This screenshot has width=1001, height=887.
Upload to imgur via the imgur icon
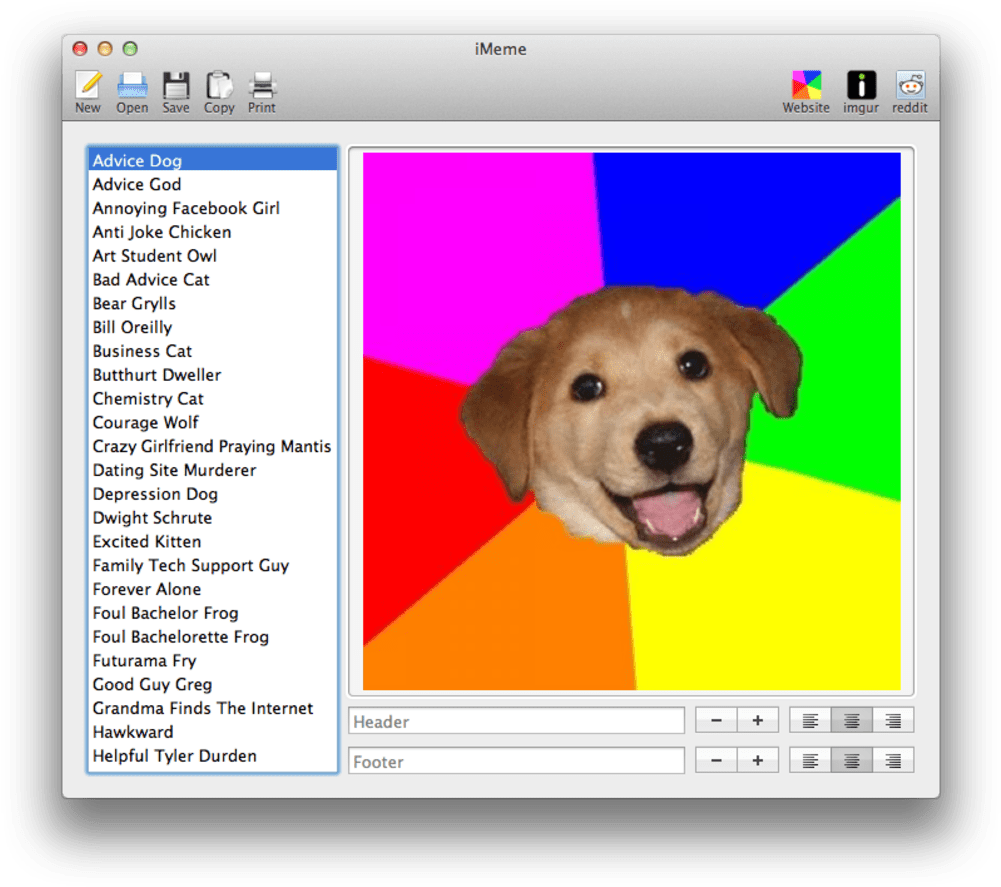pos(861,85)
